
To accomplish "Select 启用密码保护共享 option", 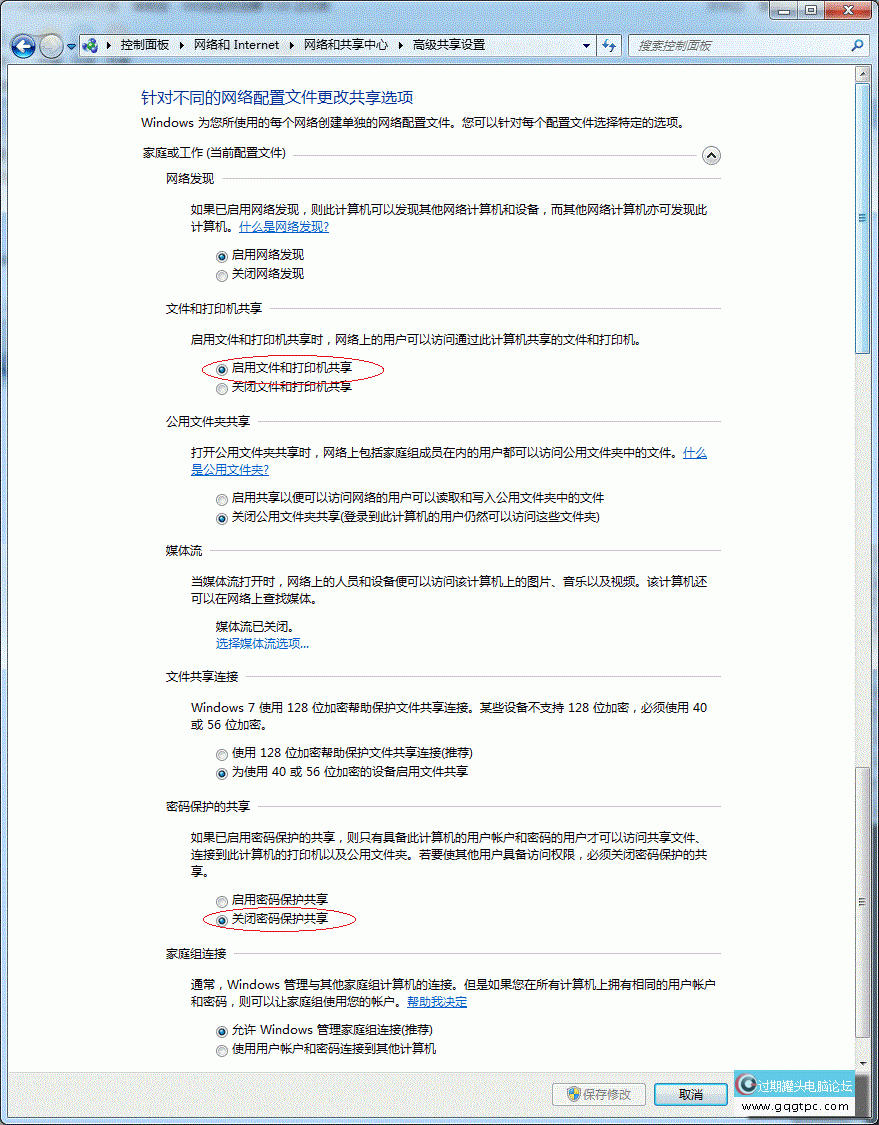I will [x=221, y=901].
